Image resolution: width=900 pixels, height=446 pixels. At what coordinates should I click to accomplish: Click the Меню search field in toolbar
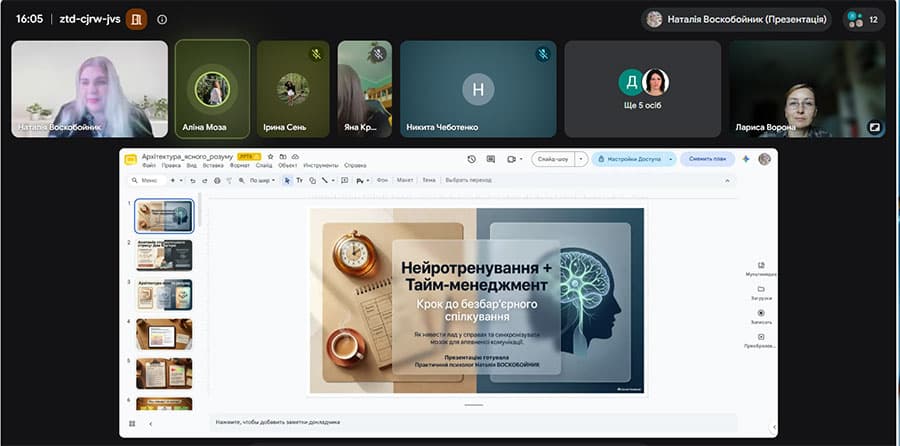[146, 180]
